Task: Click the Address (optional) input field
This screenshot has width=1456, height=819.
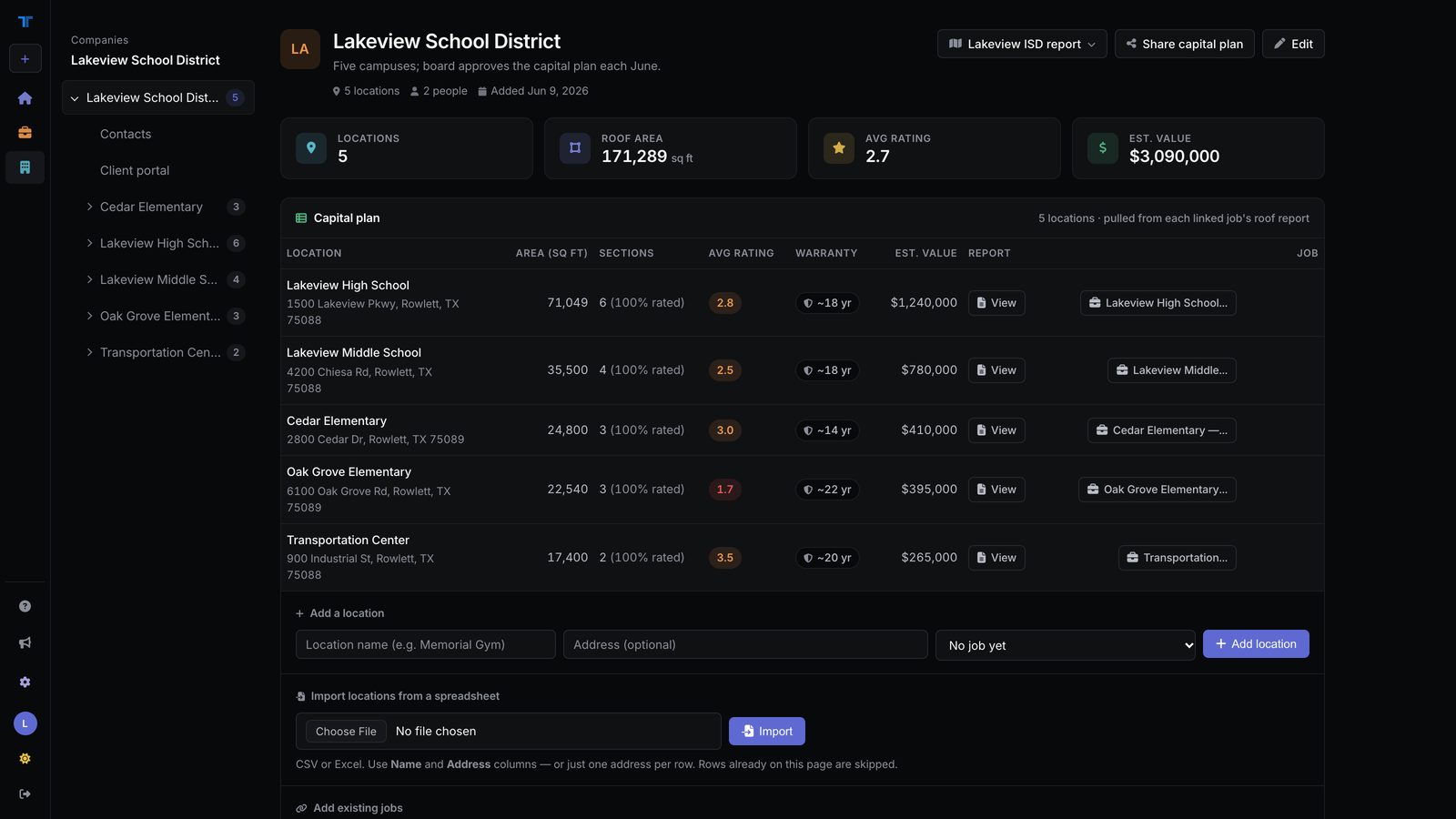Action: pyautogui.click(x=745, y=644)
